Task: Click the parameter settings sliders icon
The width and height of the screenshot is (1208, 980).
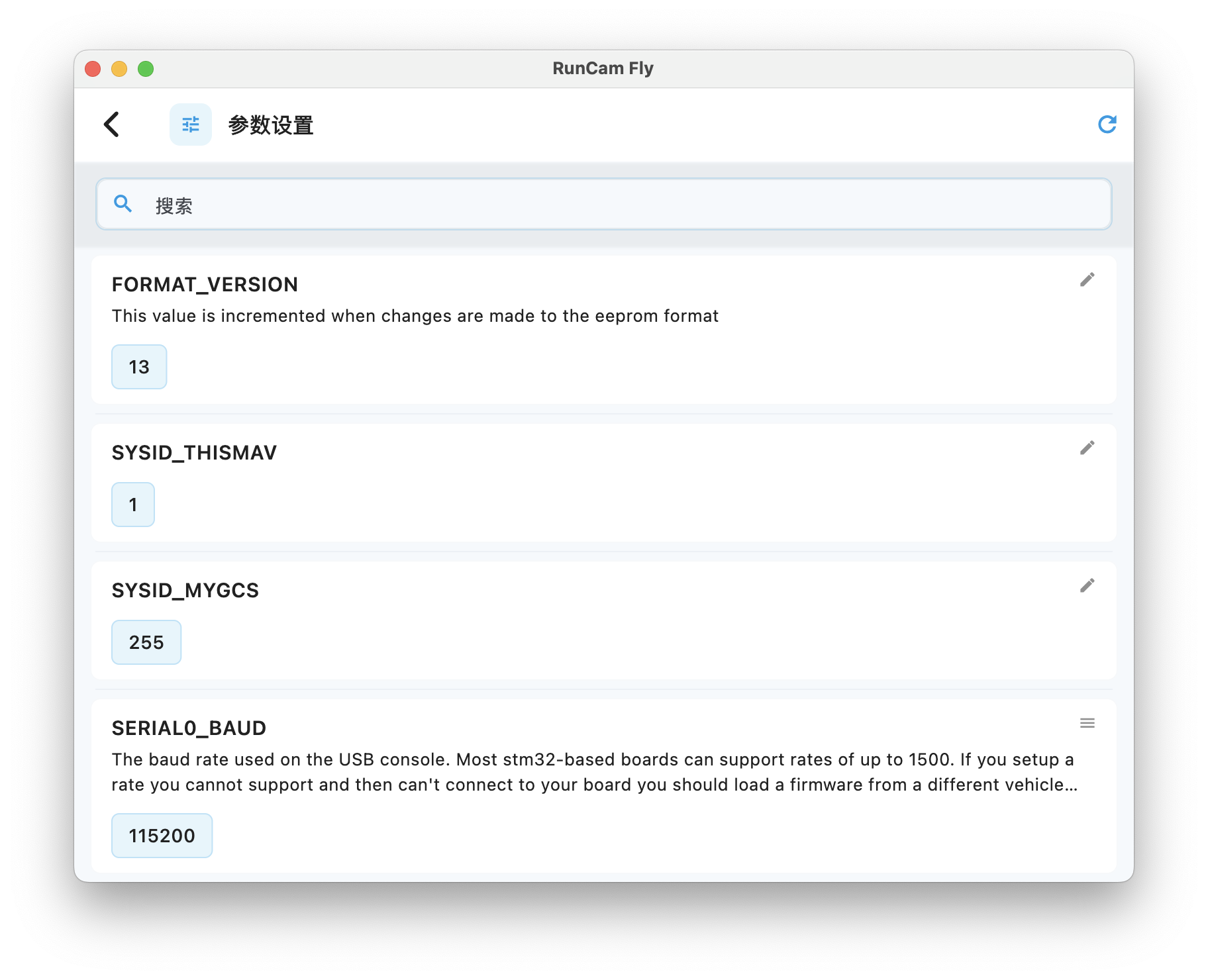Action: pyautogui.click(x=191, y=124)
